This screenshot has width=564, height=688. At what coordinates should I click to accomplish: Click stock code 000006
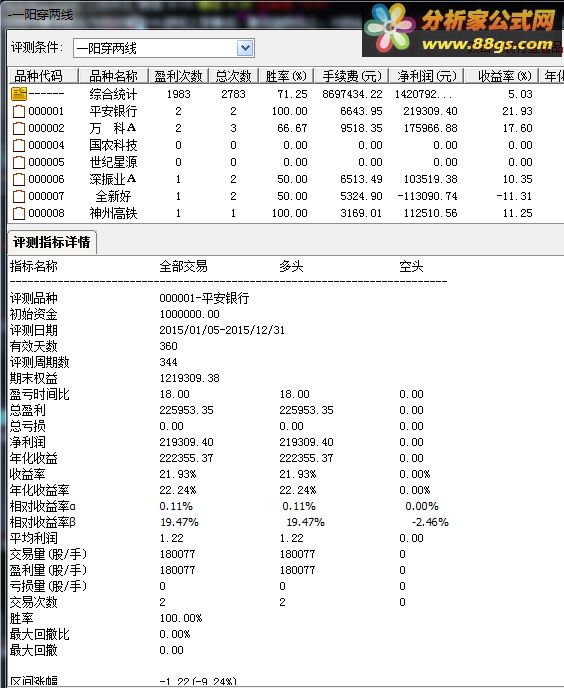(x=46, y=179)
